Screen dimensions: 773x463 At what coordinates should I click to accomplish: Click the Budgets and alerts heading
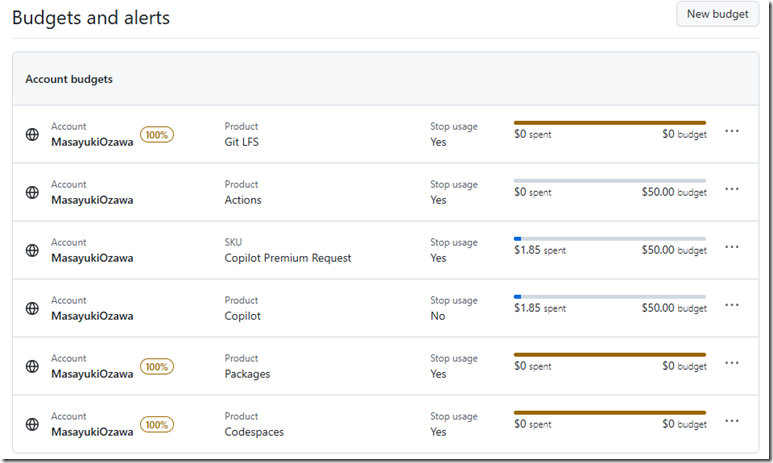(x=91, y=18)
